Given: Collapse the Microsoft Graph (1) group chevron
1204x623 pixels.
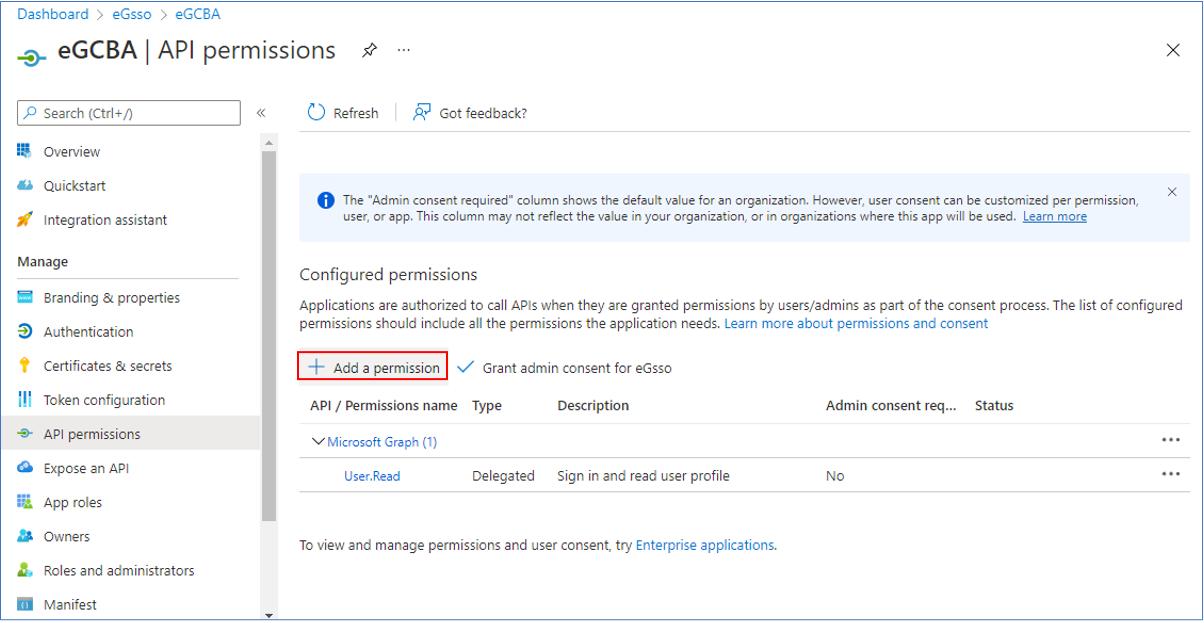Looking at the screenshot, I should [318, 441].
